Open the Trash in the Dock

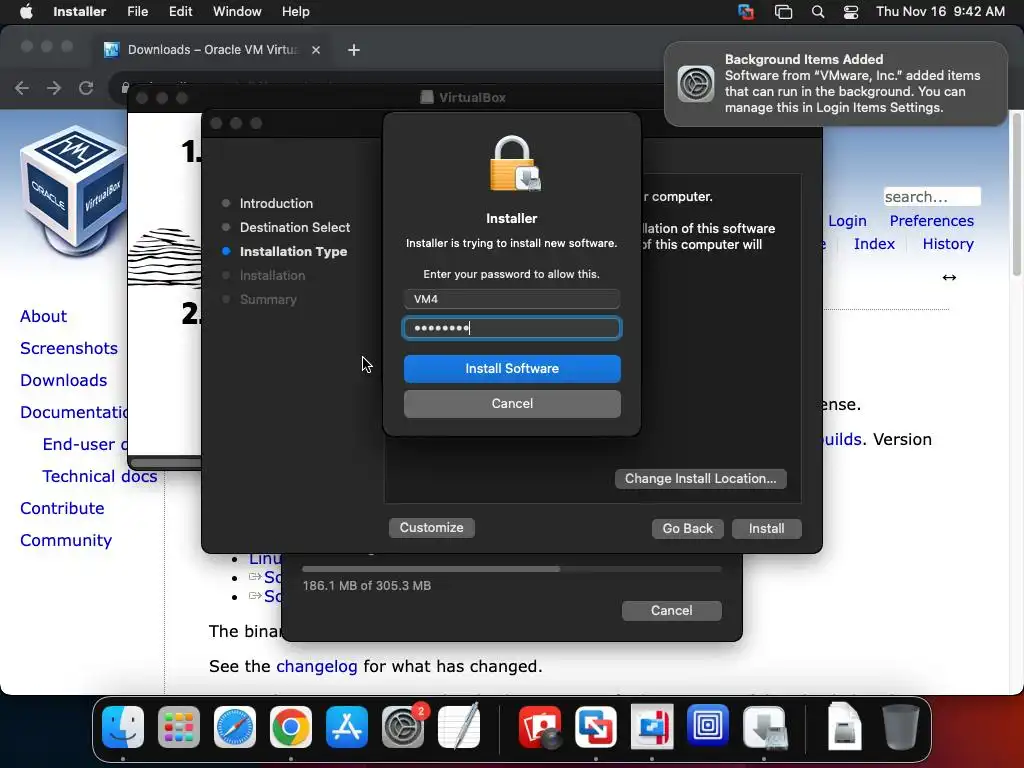click(x=901, y=726)
